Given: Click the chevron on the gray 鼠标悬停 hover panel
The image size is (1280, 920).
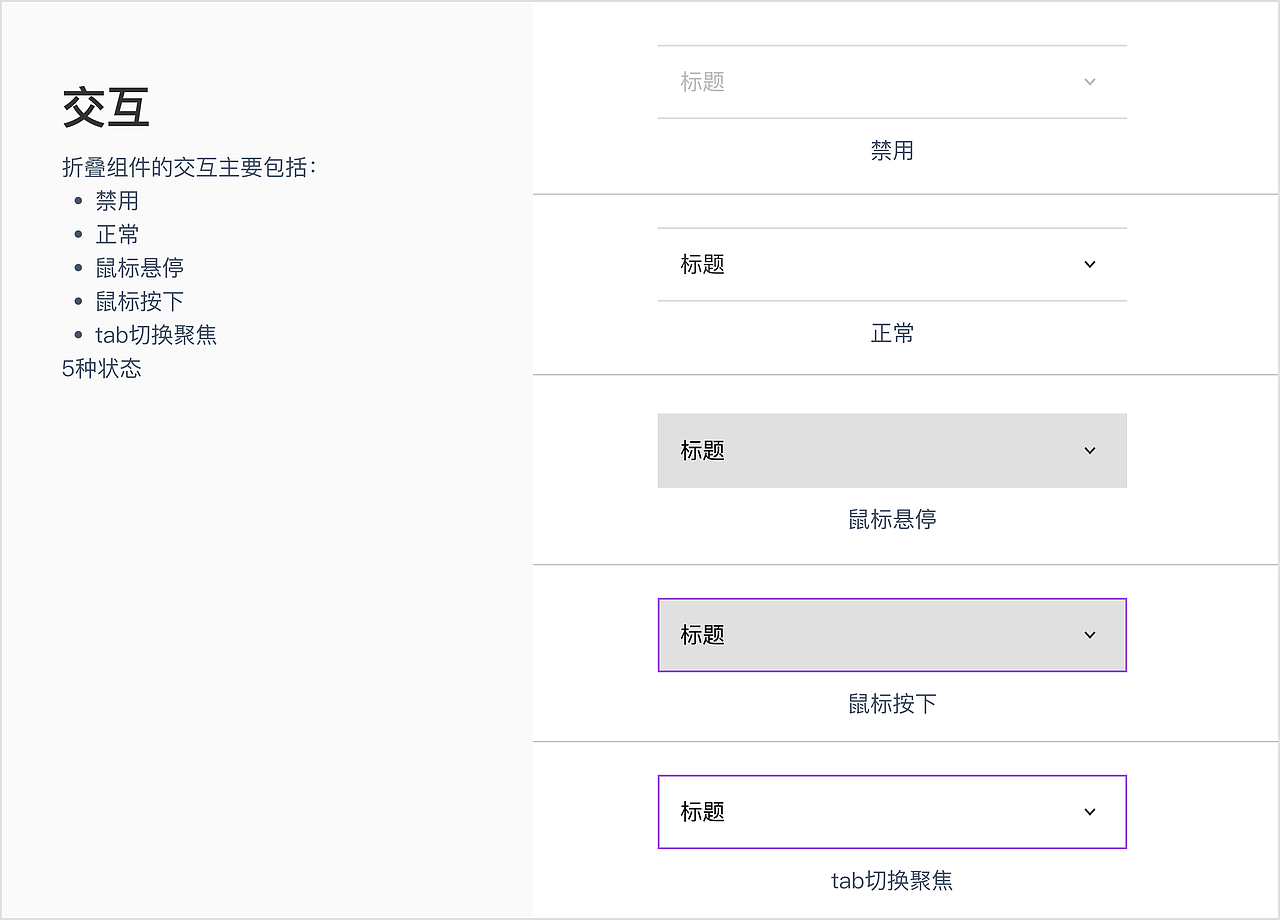Looking at the screenshot, I should point(1089,451).
